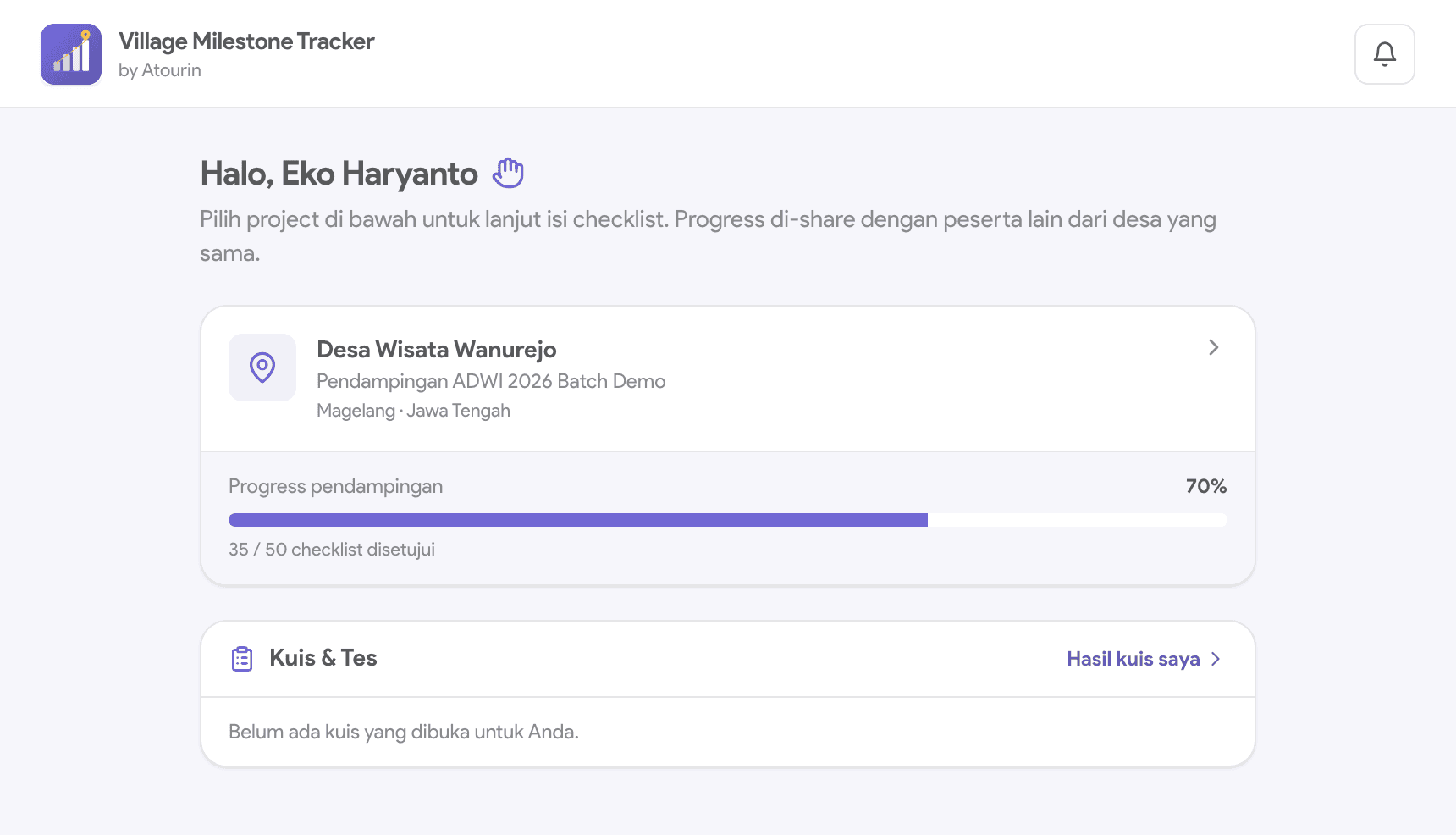Click the 'Pilih project di bawah' instruction text
1456x835 pixels.
[708, 236]
